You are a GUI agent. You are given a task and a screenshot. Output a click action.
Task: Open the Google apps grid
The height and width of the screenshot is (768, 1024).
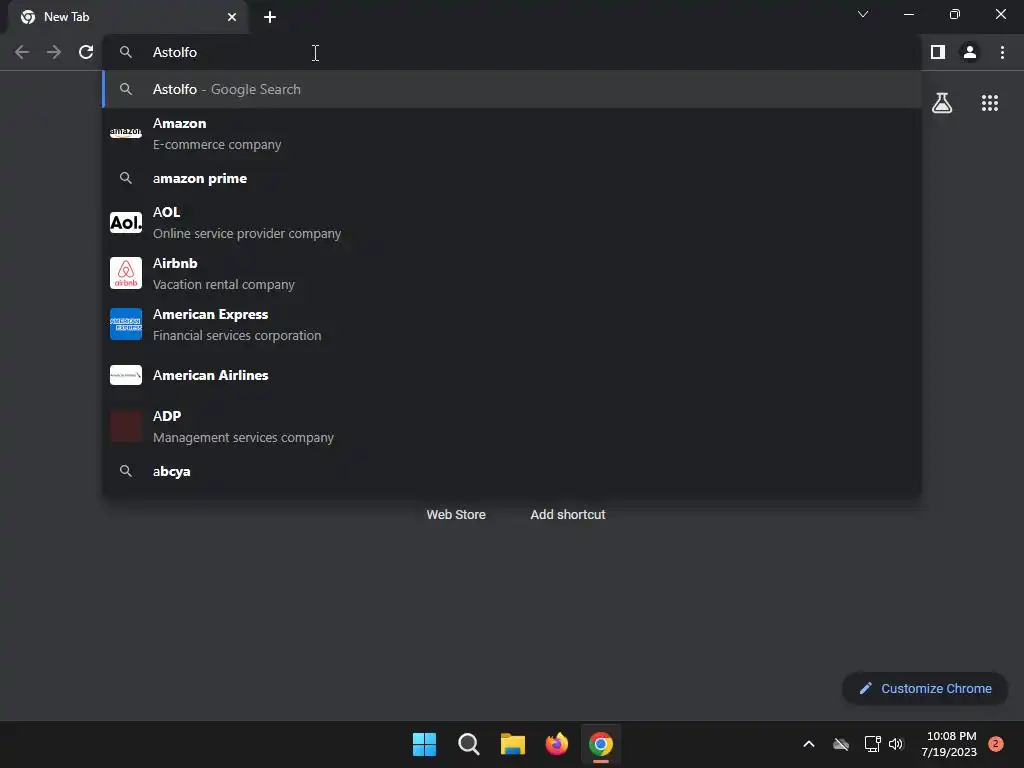(x=990, y=103)
